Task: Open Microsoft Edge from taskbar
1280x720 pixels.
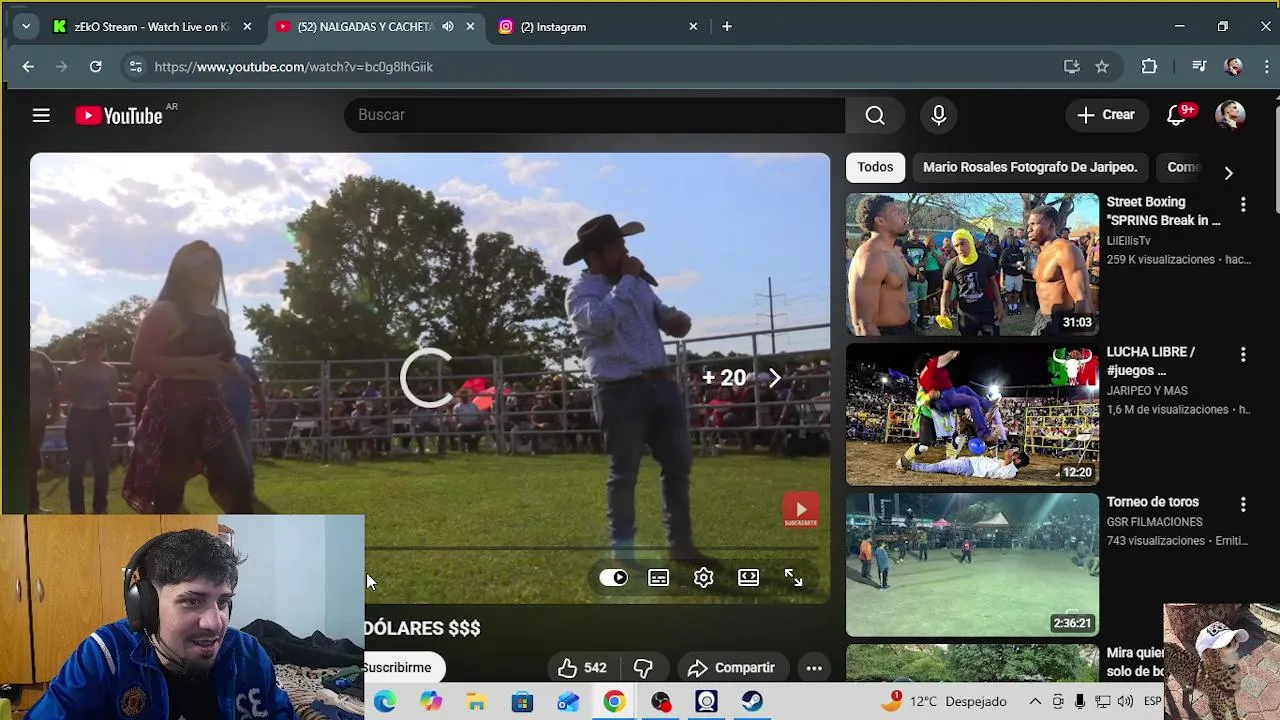Action: (385, 702)
